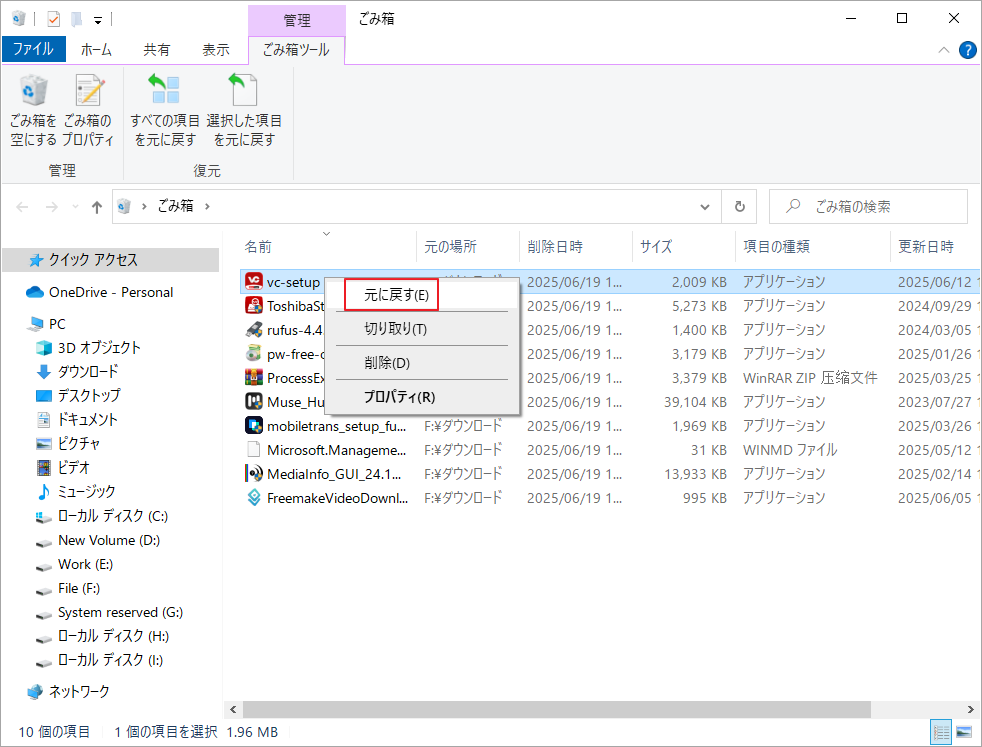Open ローカル ディスク (I:) drive
982x747 pixels.
click(110, 660)
